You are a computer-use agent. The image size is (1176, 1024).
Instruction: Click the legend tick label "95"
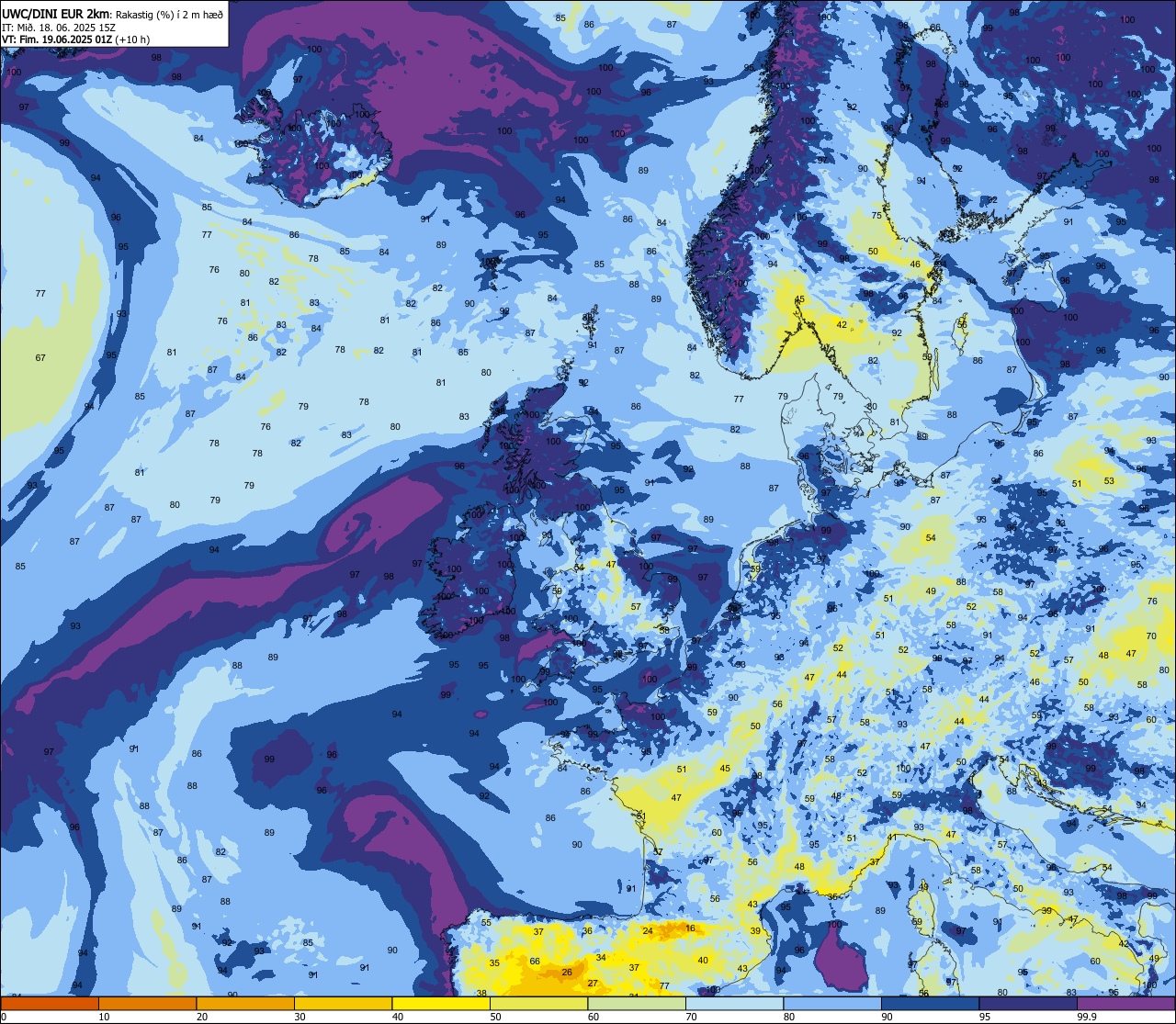pyautogui.click(x=986, y=1017)
